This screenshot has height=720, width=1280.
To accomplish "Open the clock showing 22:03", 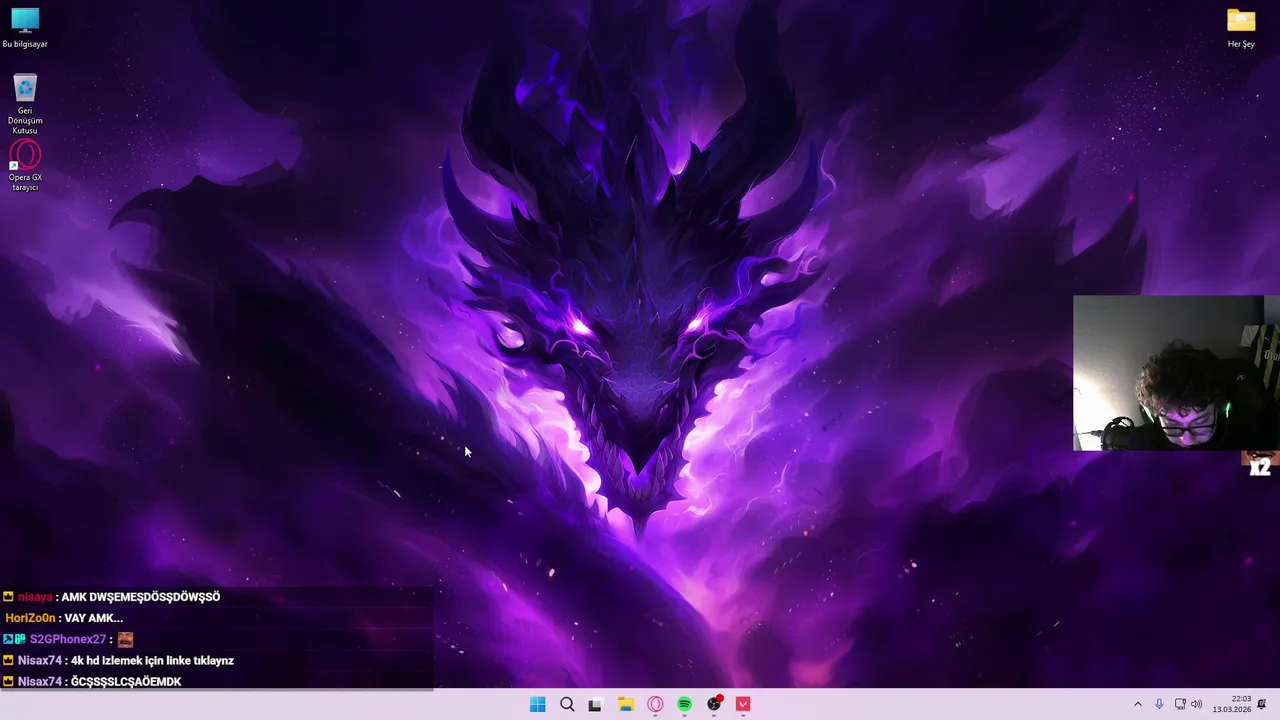I will pos(1232,704).
